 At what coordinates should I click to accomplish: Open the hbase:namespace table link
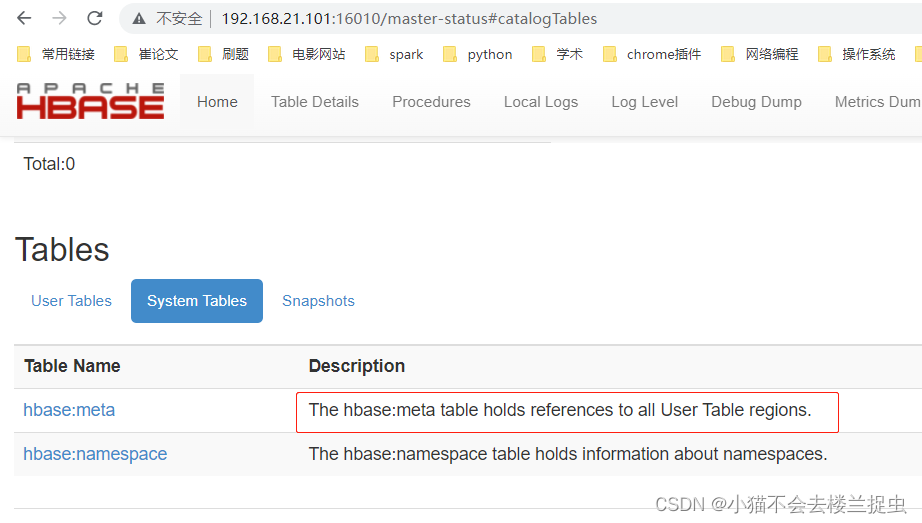click(x=95, y=454)
